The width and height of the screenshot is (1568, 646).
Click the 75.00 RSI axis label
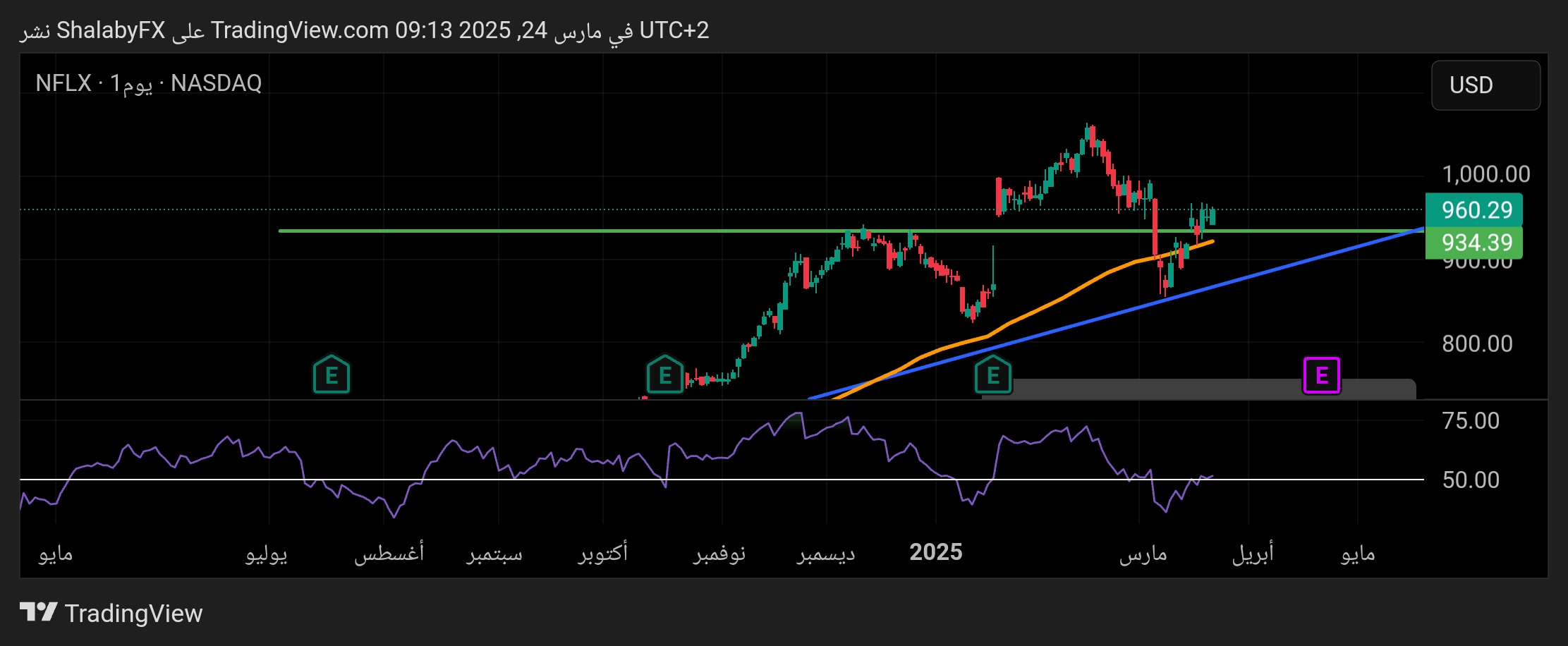click(1471, 421)
